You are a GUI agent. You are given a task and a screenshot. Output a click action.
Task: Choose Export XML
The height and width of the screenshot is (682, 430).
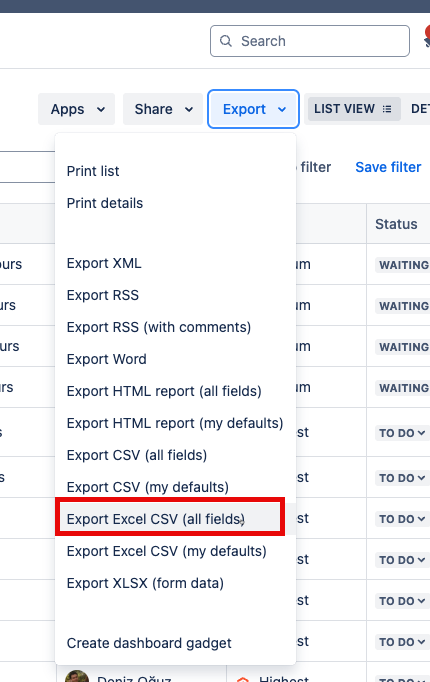pyautogui.click(x=176, y=263)
